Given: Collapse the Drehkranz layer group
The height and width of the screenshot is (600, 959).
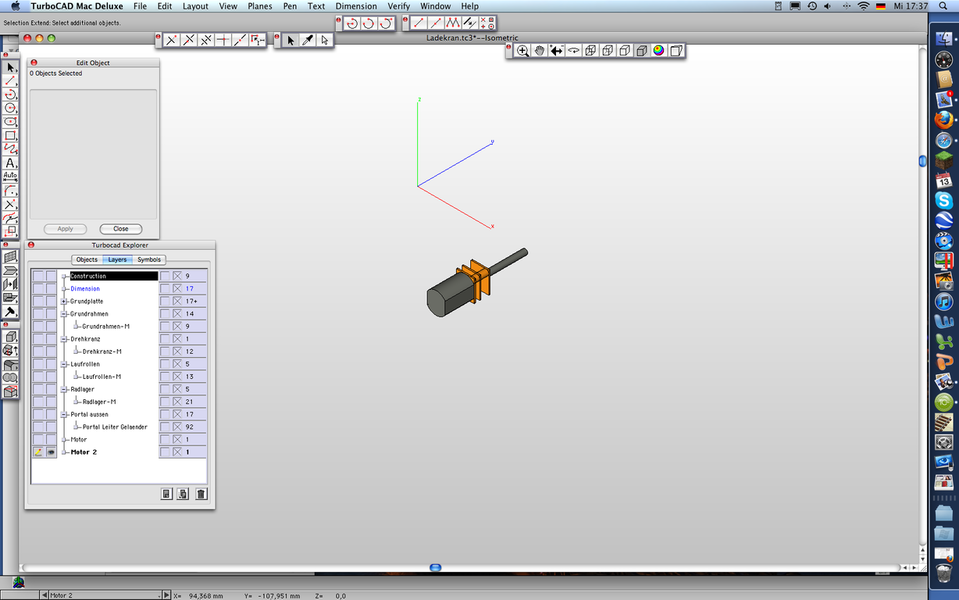Looking at the screenshot, I should click(64, 339).
